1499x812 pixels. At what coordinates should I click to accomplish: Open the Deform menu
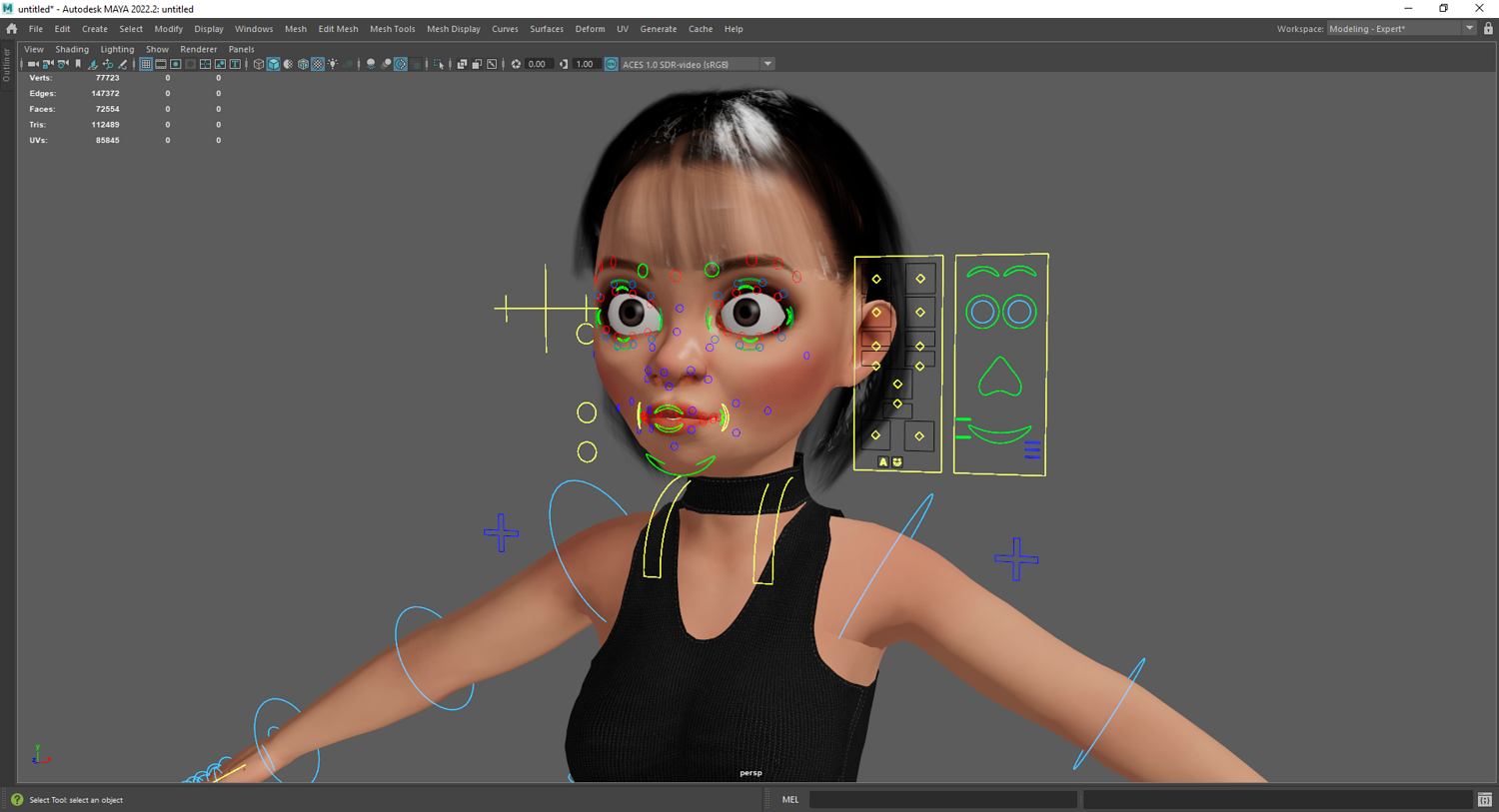(590, 29)
